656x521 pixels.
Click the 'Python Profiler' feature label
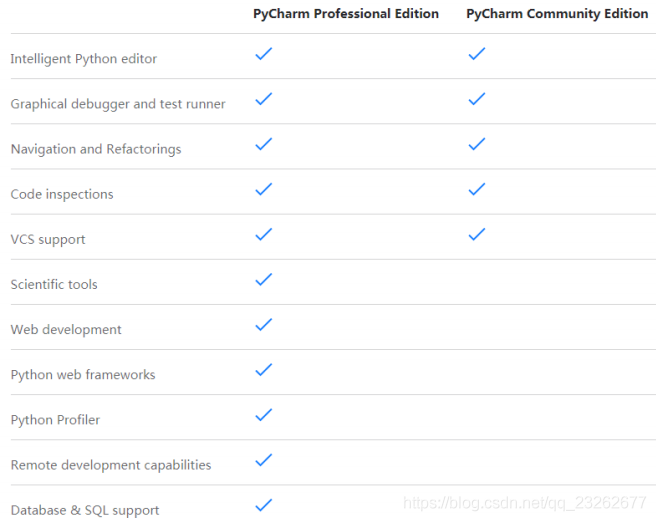point(55,420)
